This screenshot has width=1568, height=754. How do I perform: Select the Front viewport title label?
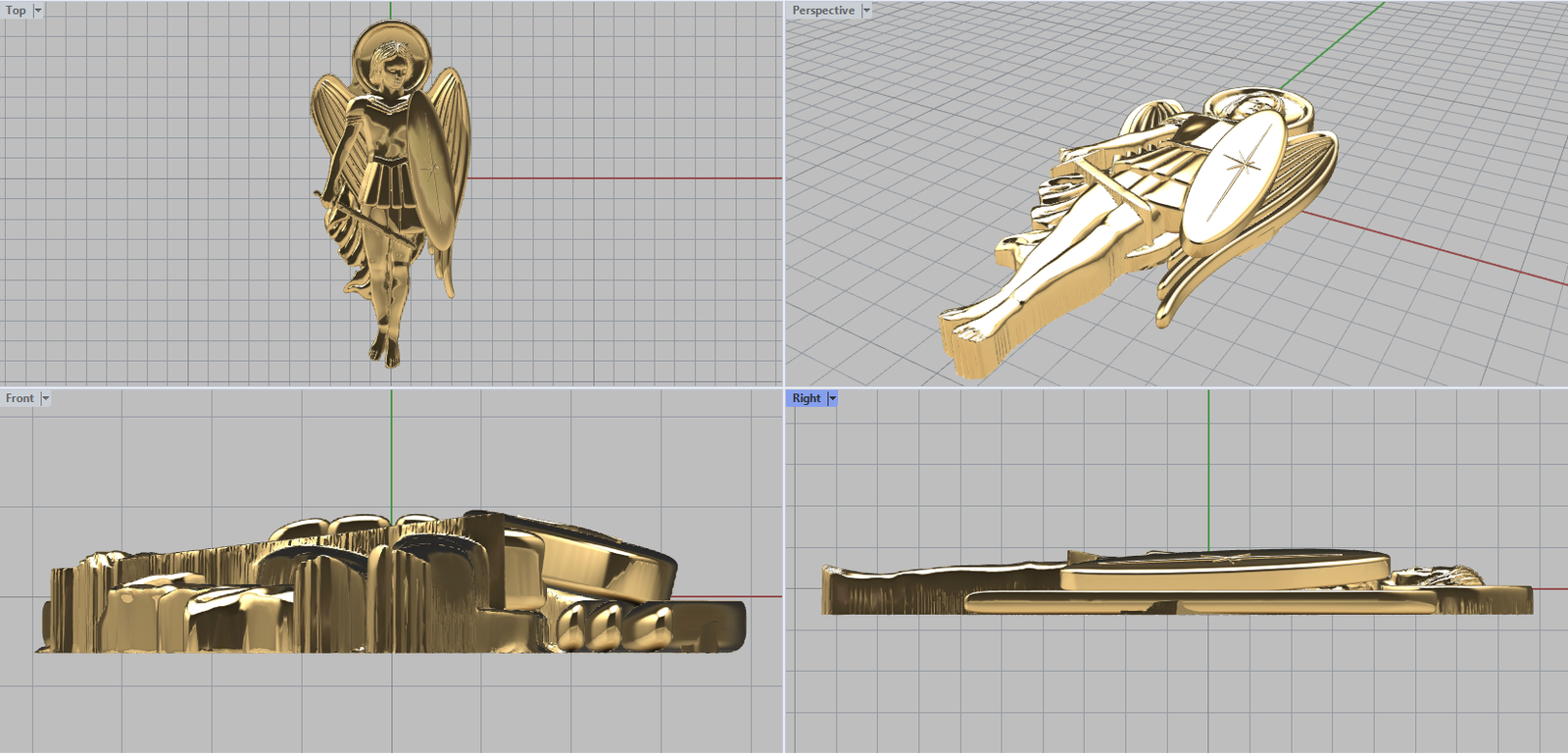[20, 399]
